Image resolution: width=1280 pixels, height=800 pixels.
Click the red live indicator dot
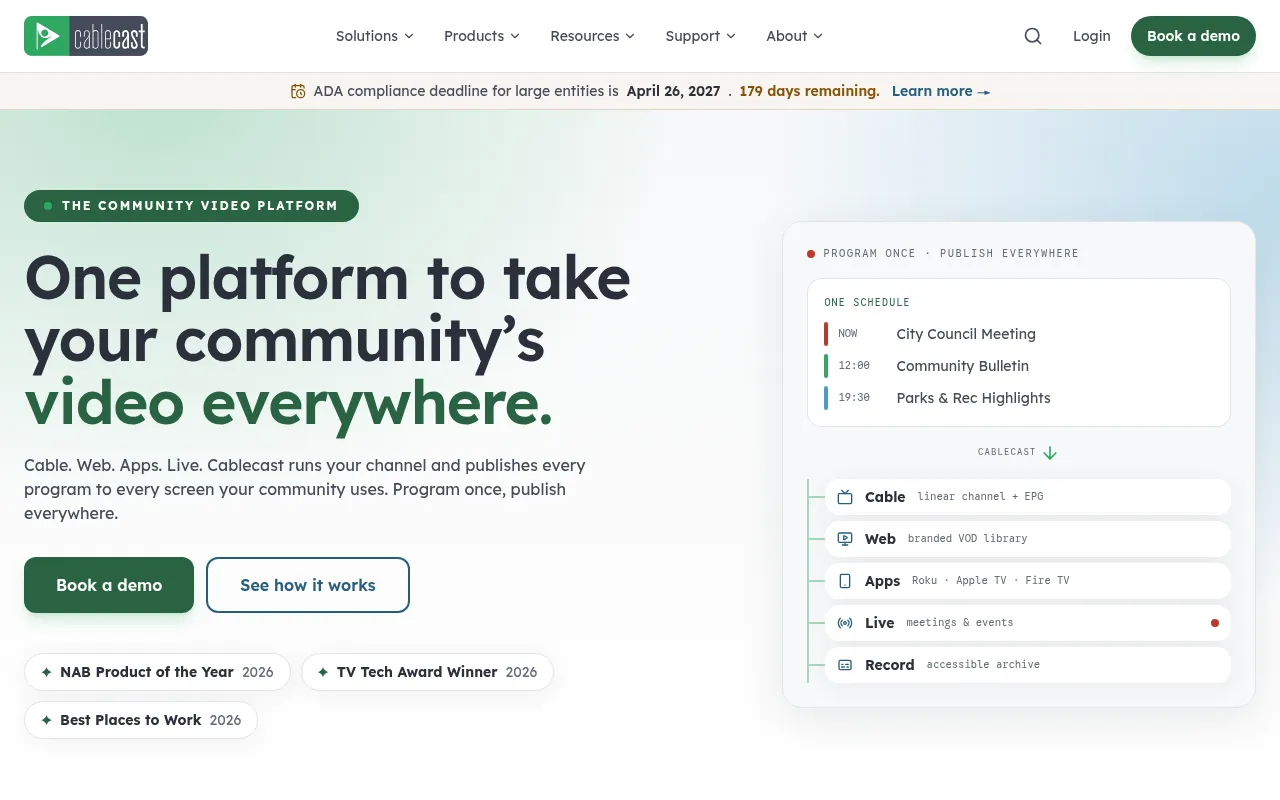click(x=1215, y=623)
